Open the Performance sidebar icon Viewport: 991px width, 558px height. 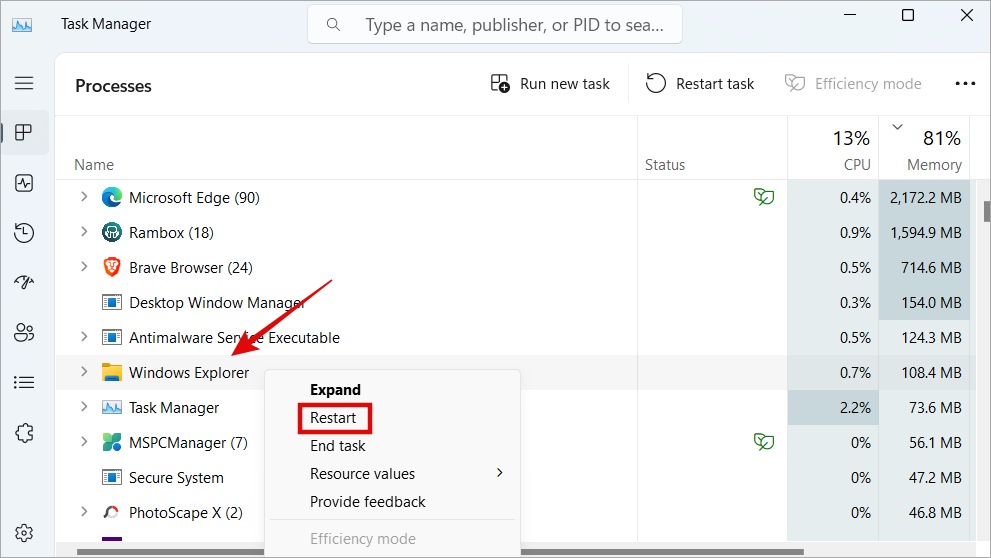tap(24, 183)
